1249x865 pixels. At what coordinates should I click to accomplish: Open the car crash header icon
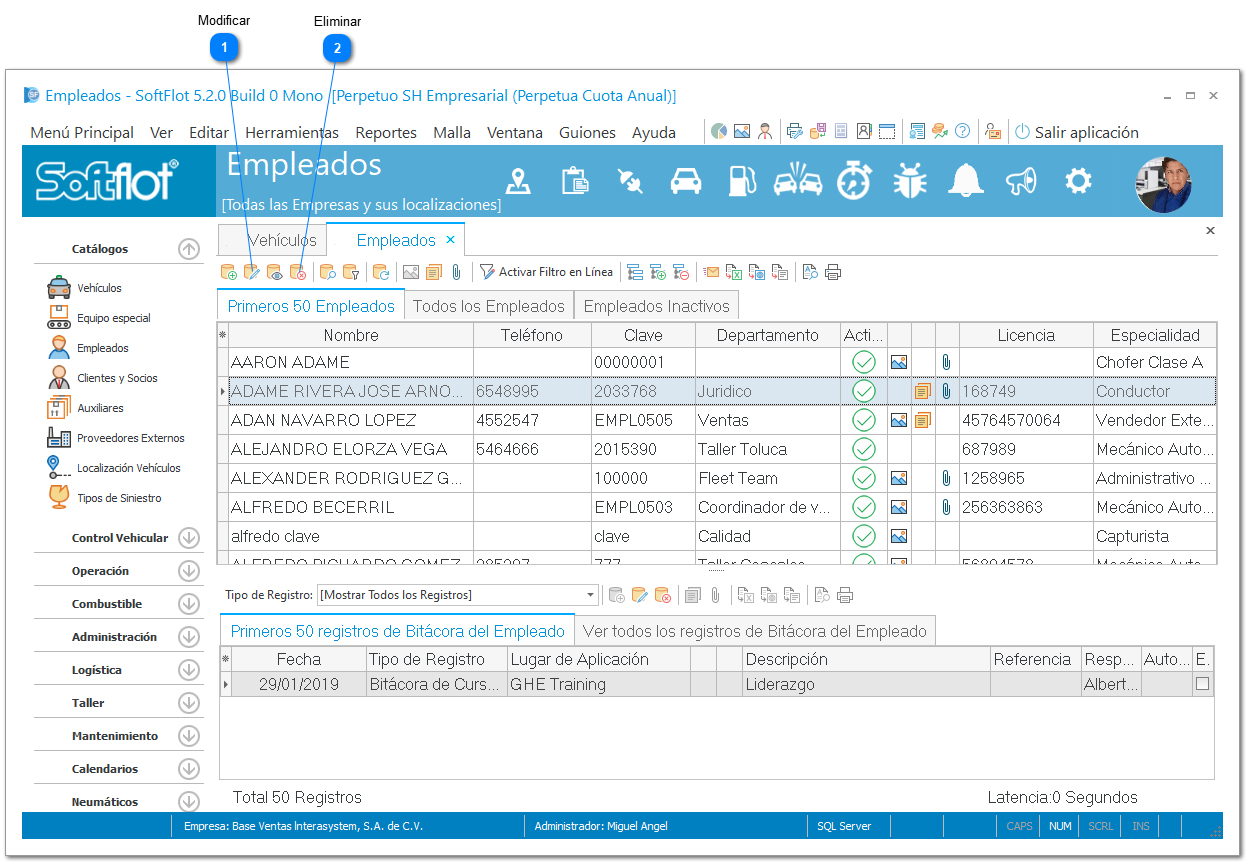click(x=797, y=181)
